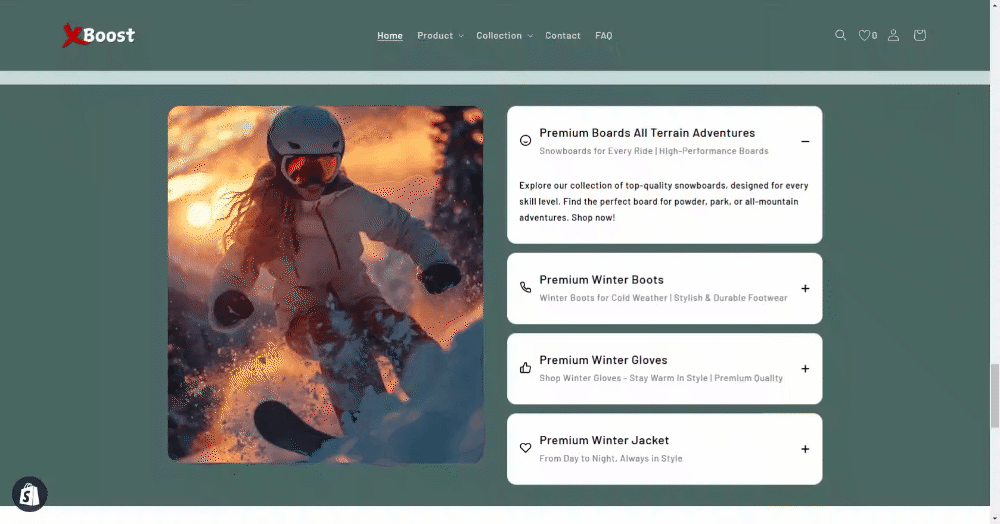The image size is (1000, 524).
Task: Open the Product dropdown menu
Action: 440,36
